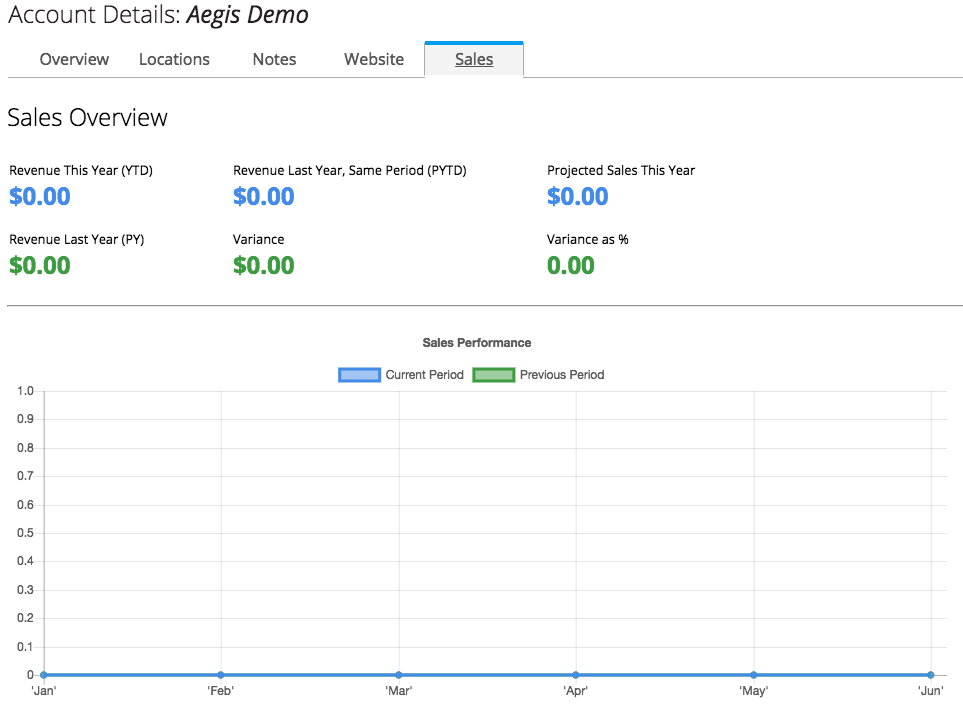
Task: Click the 1.0 y-axis label
Action: pyautogui.click(x=25, y=391)
